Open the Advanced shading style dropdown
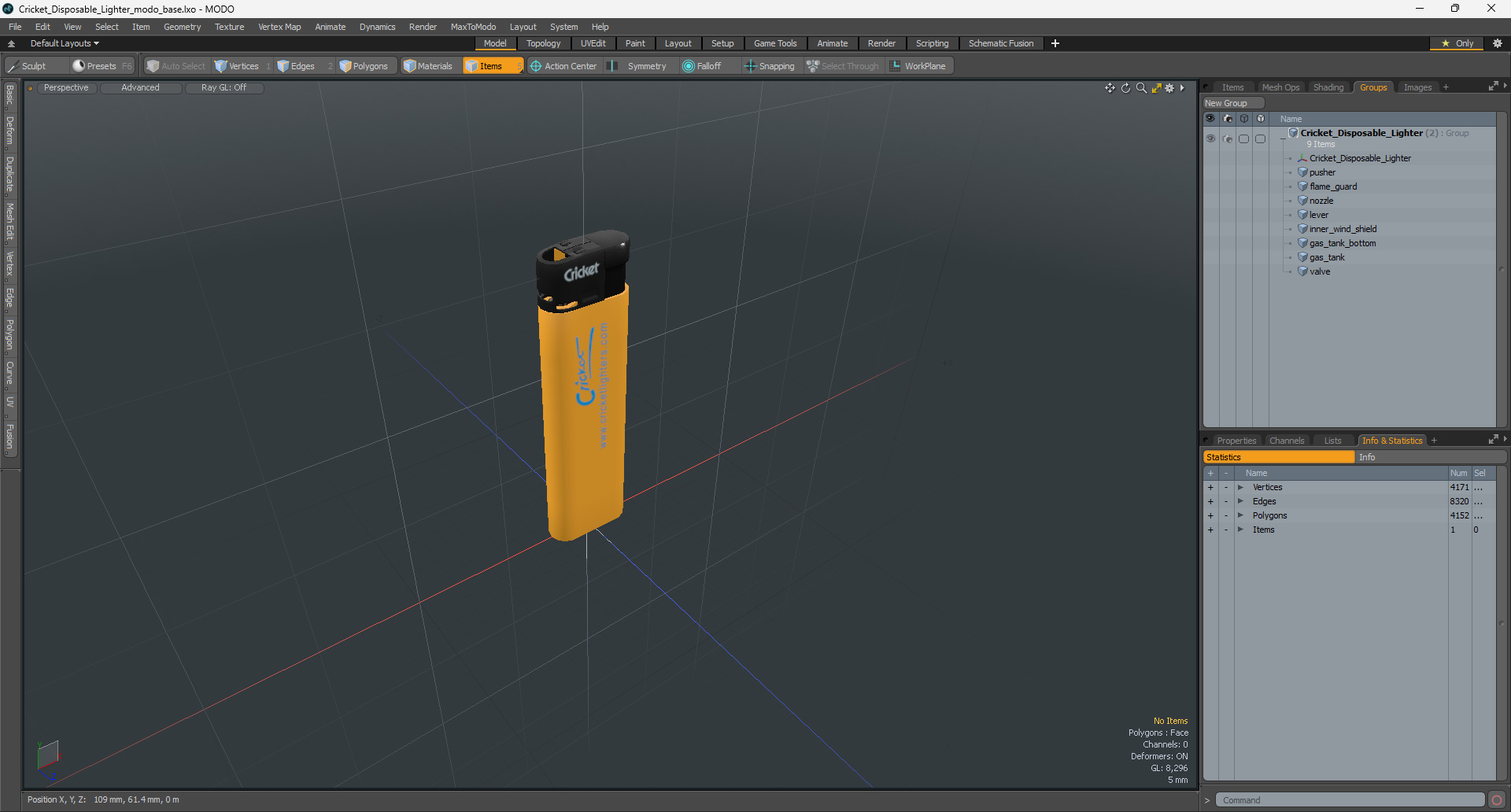 [x=140, y=88]
